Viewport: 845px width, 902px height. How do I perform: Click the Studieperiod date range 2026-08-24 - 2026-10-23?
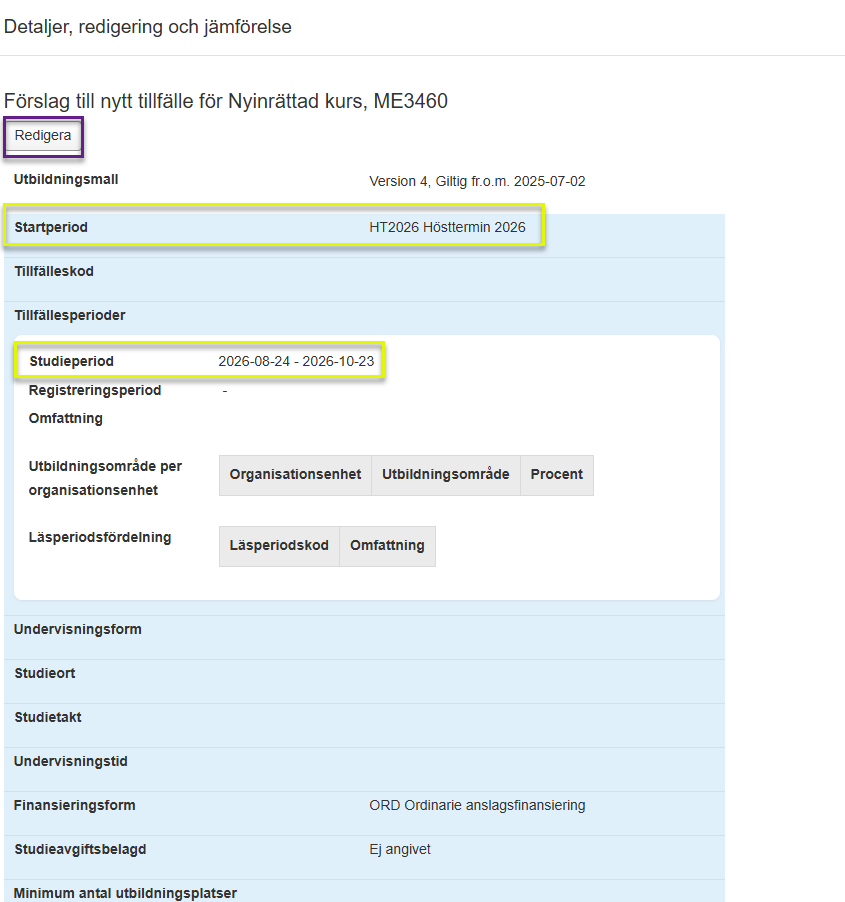coord(296,361)
